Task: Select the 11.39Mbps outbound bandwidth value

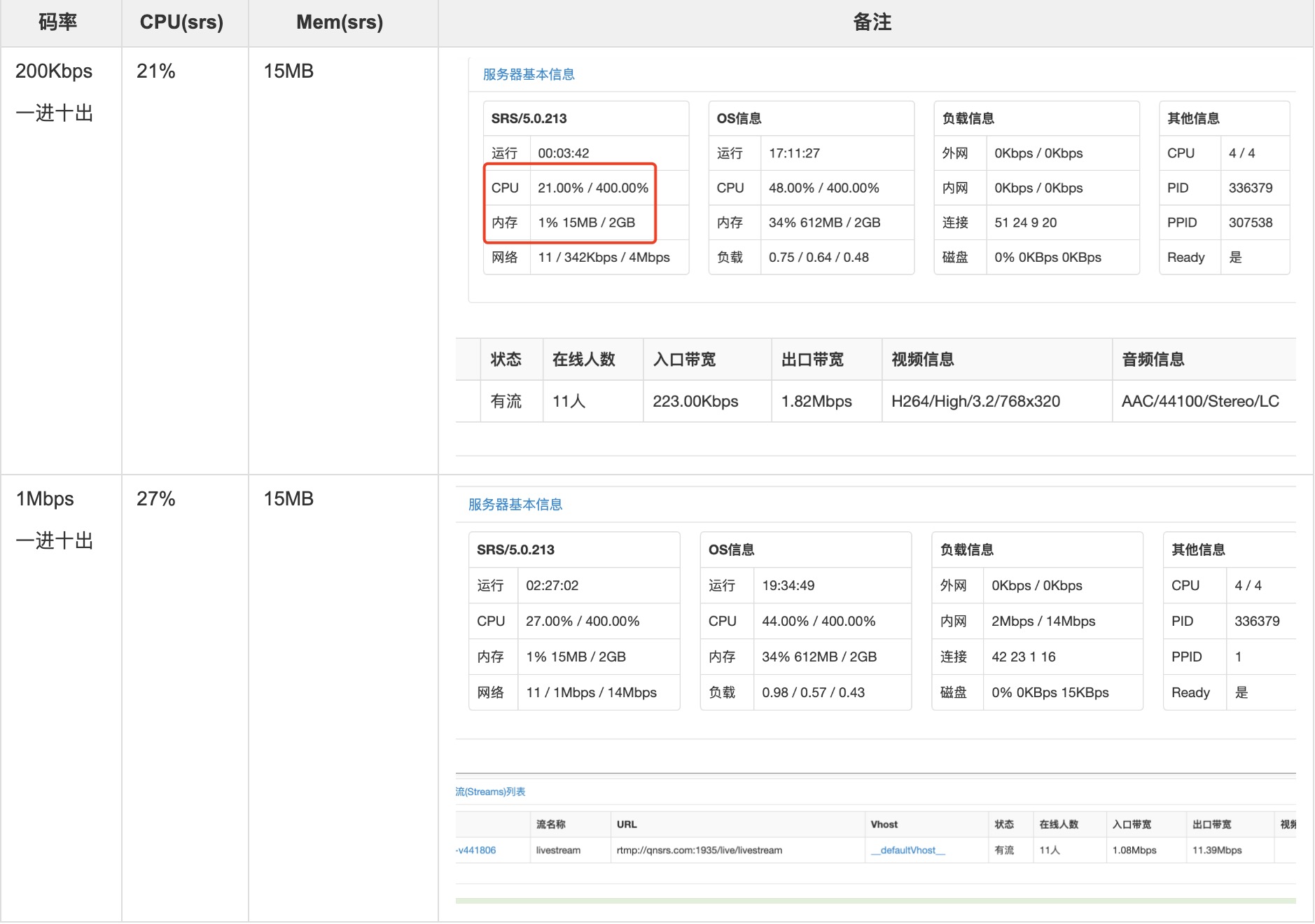Action: pyautogui.click(x=1217, y=850)
